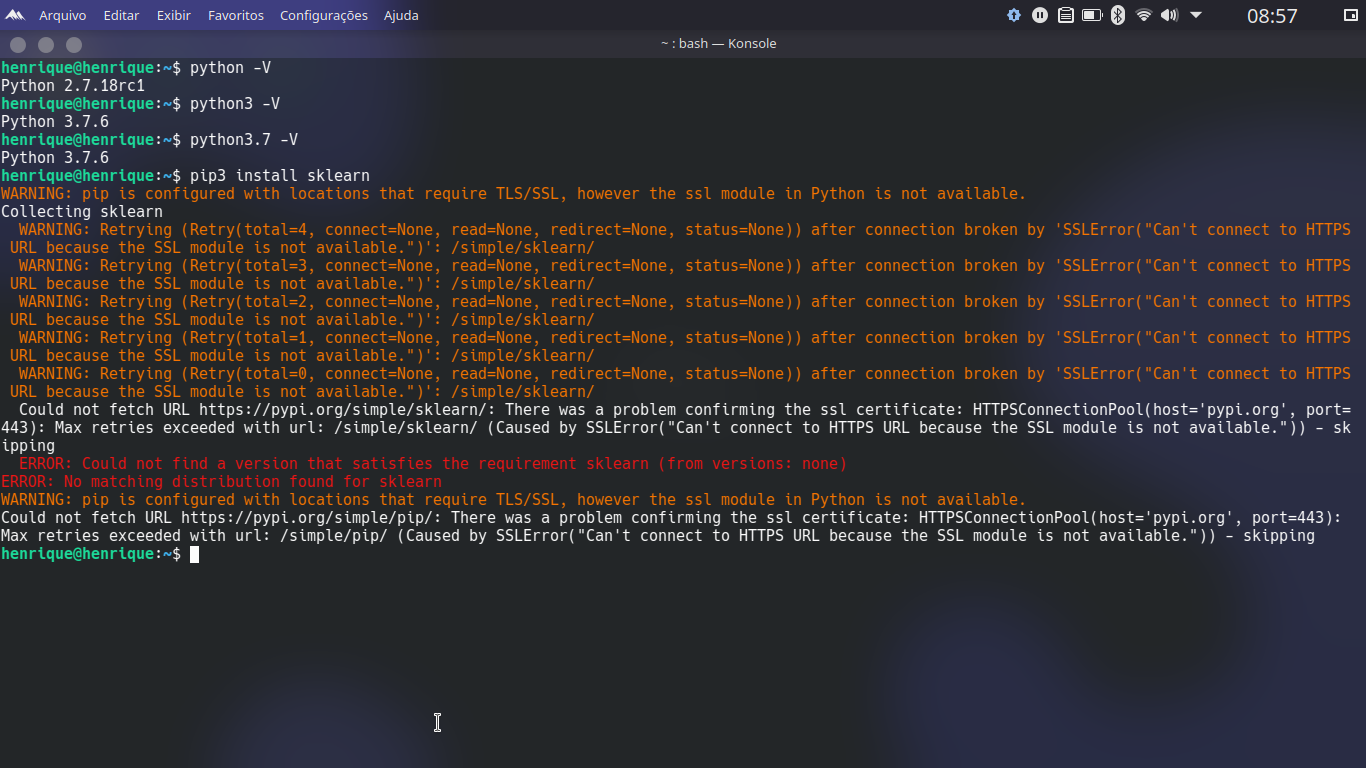This screenshot has height=768, width=1366.
Task: Click the blue software updates tray icon
Action: click(x=1014, y=15)
